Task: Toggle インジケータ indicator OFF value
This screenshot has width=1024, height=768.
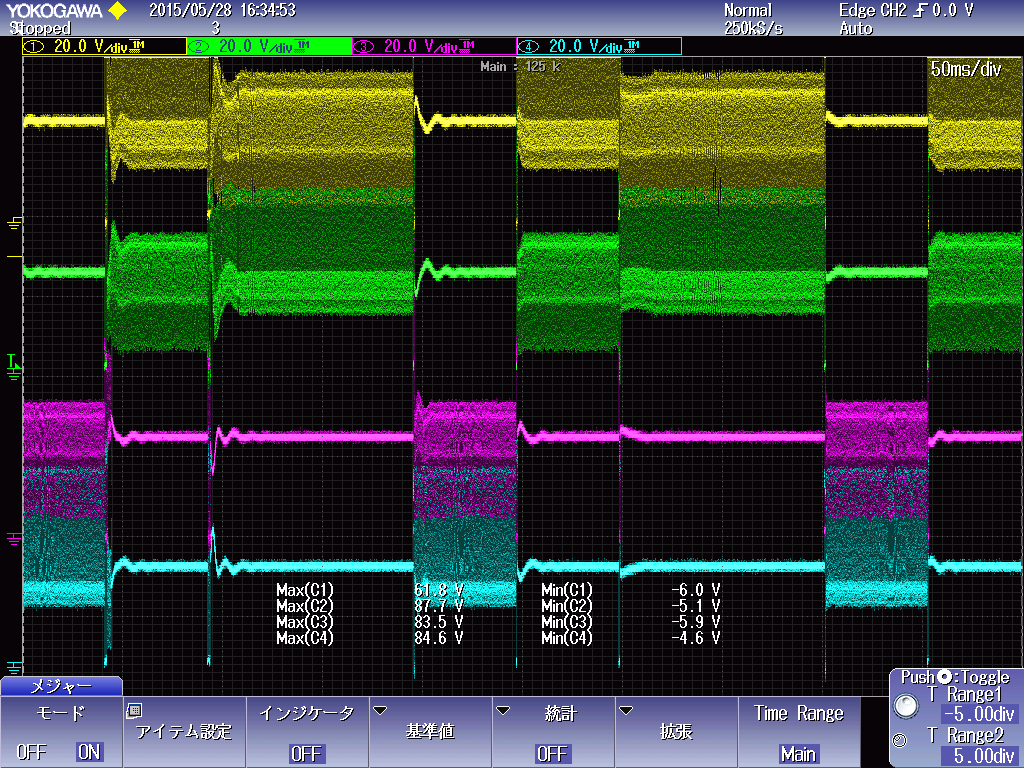Action: tap(306, 754)
